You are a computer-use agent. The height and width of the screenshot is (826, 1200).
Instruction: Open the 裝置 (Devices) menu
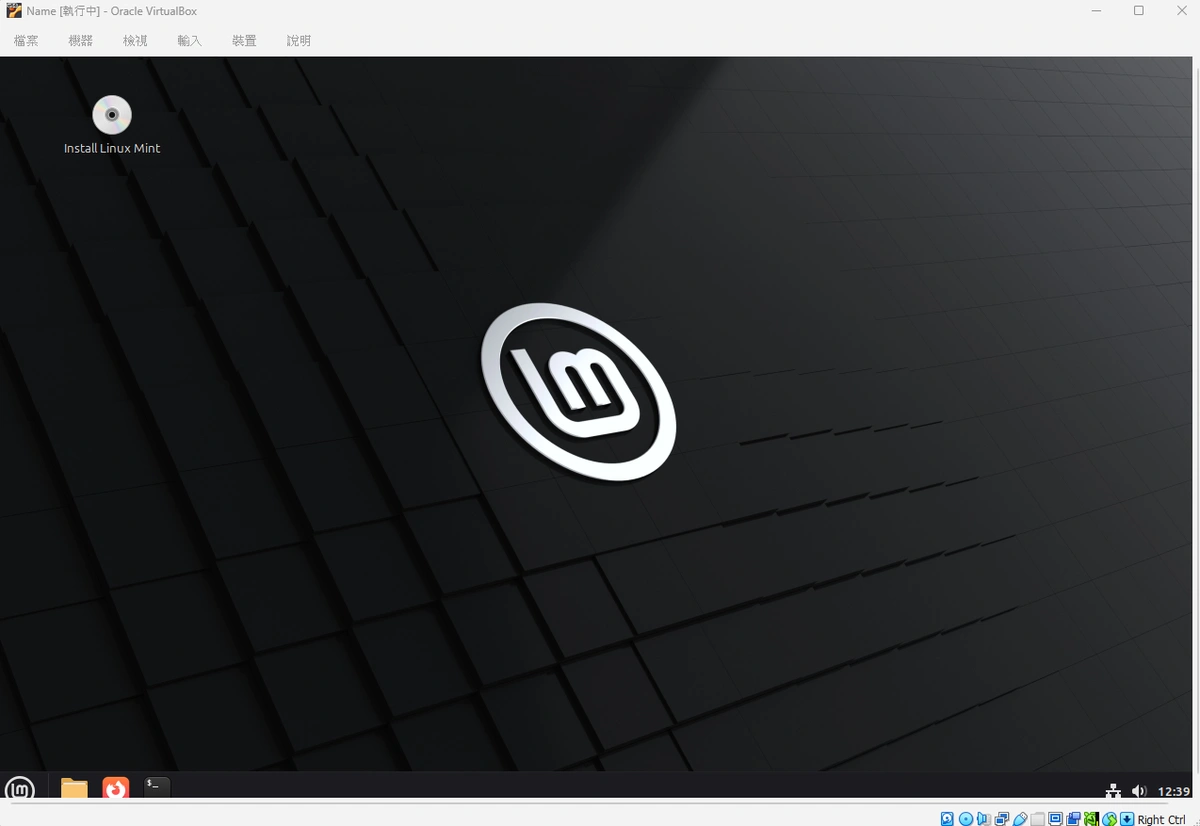pyautogui.click(x=244, y=41)
